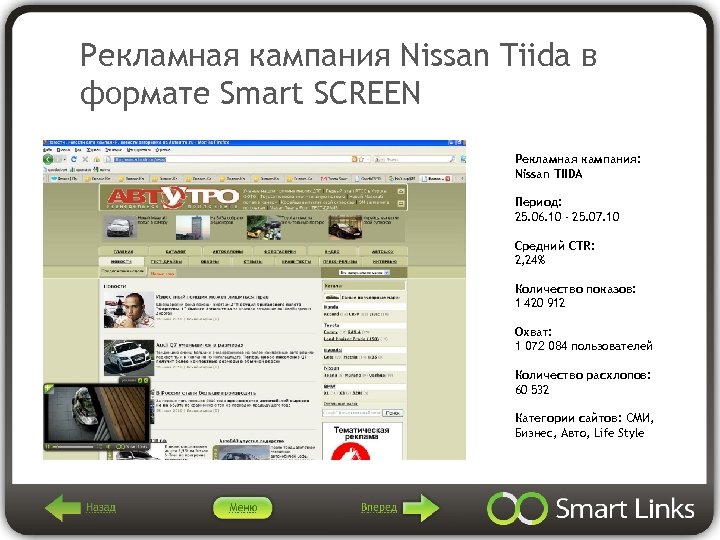
Task: Click the 60 532 expands value
Action: [532, 390]
